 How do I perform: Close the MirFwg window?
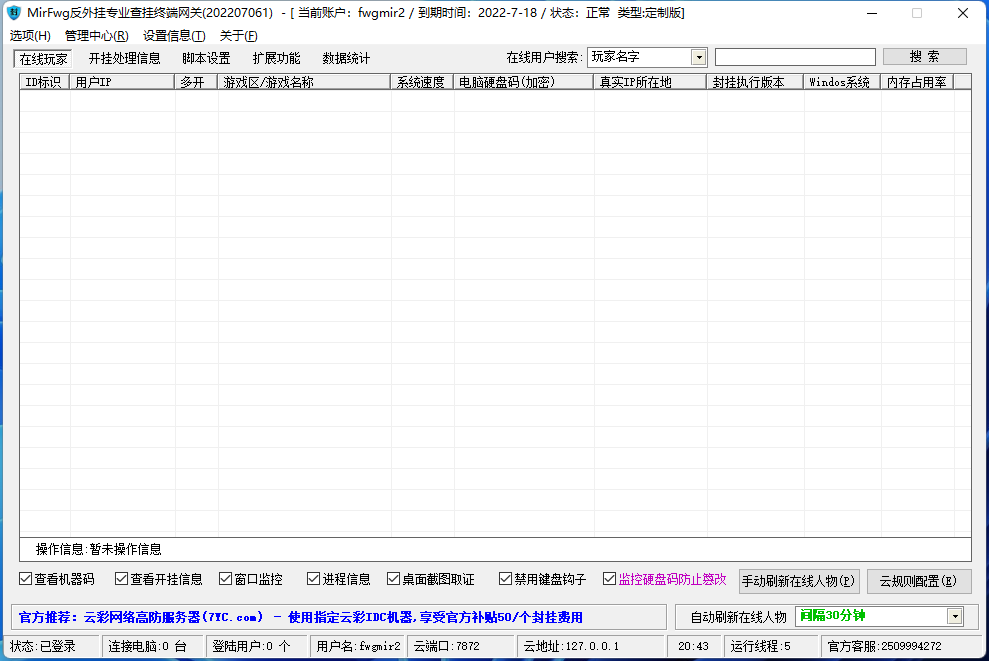pos(963,13)
